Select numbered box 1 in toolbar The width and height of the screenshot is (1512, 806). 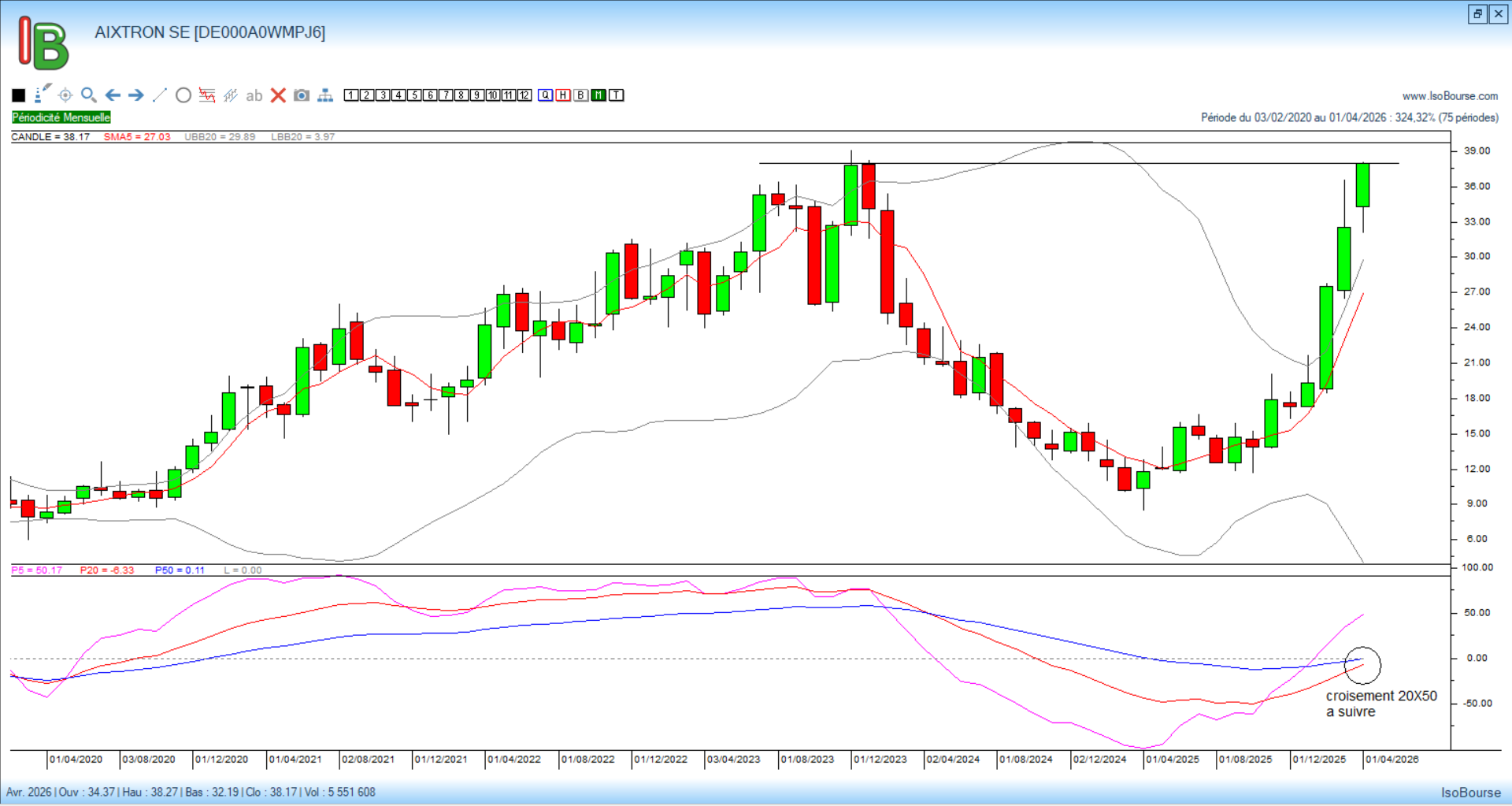pyautogui.click(x=351, y=95)
